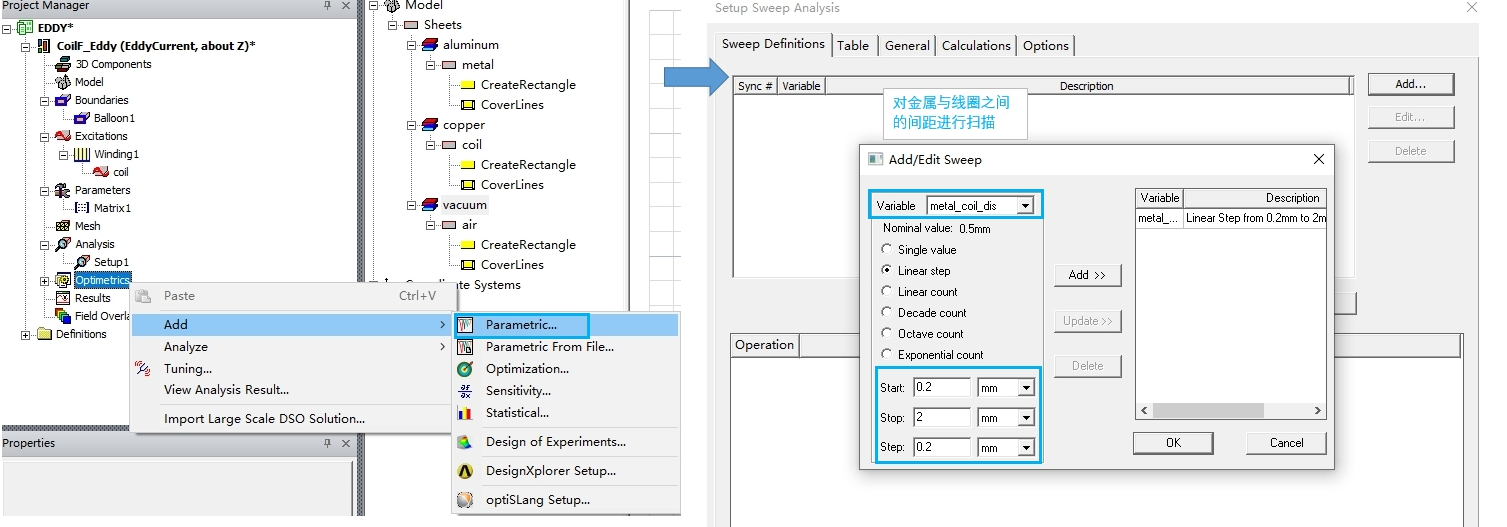Open the Variable dropdown metal_coil_dis
This screenshot has height=527, width=1507.
(x=1024, y=206)
